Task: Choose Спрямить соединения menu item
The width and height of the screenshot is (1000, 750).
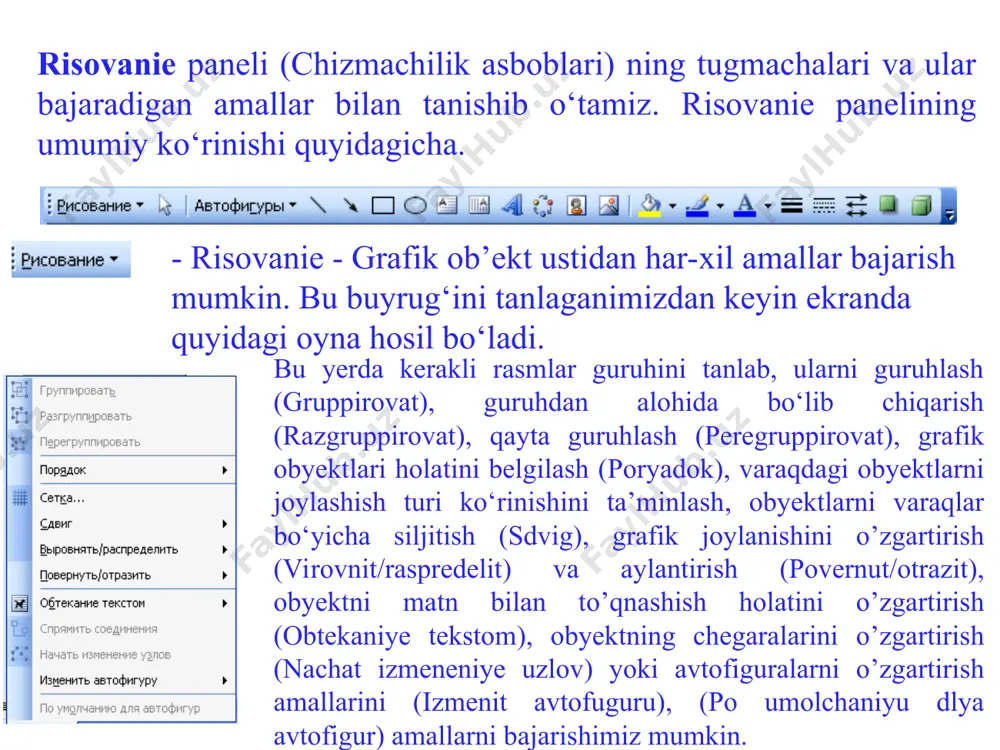Action: [122, 629]
